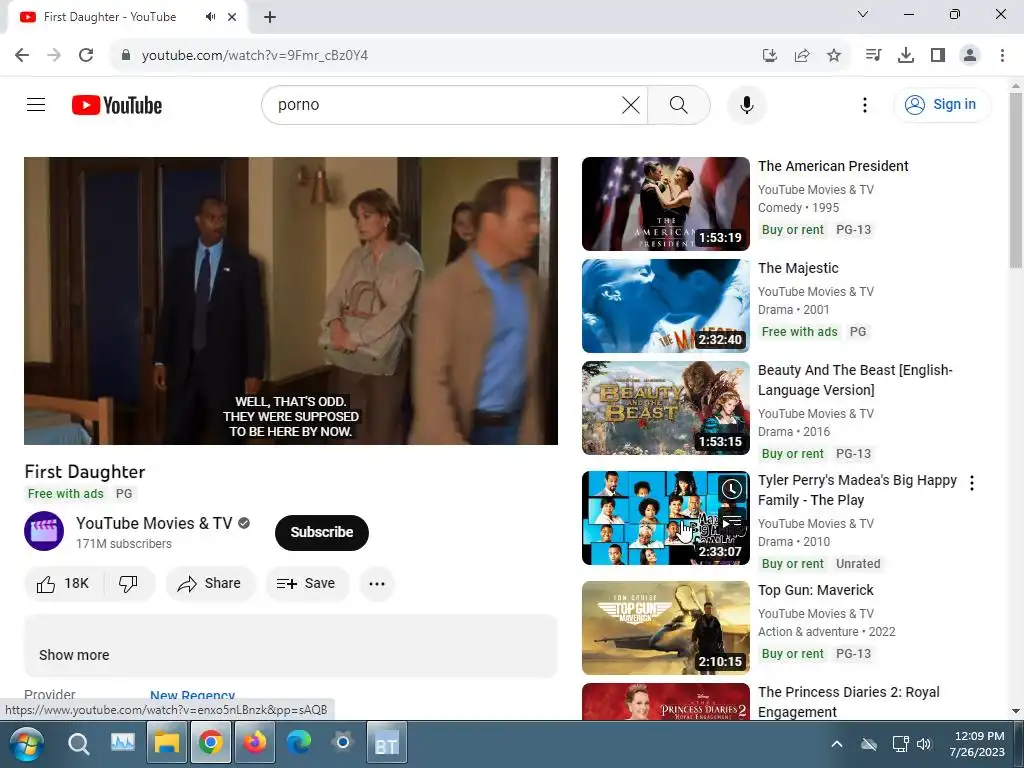Subscribe to YouTube Movies & TV

click(322, 532)
